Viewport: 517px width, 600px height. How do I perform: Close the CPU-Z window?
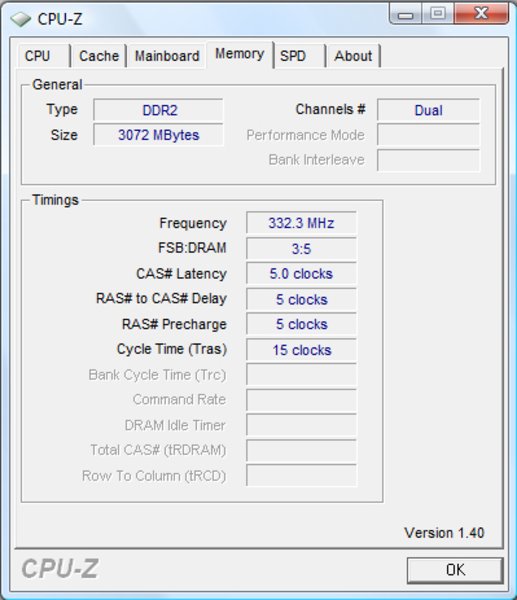(x=481, y=14)
